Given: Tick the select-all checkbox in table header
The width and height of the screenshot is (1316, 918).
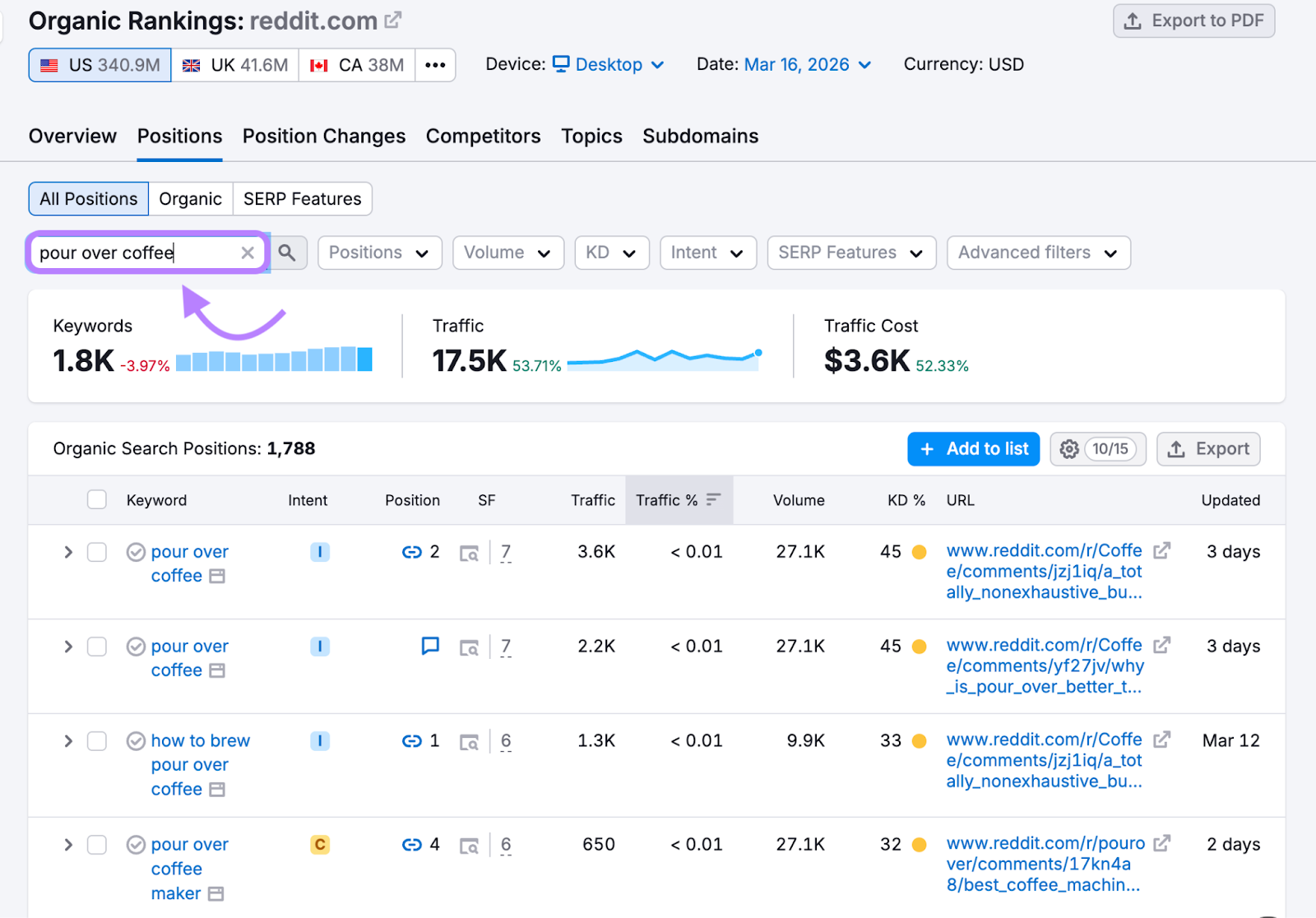Looking at the screenshot, I should 97,500.
